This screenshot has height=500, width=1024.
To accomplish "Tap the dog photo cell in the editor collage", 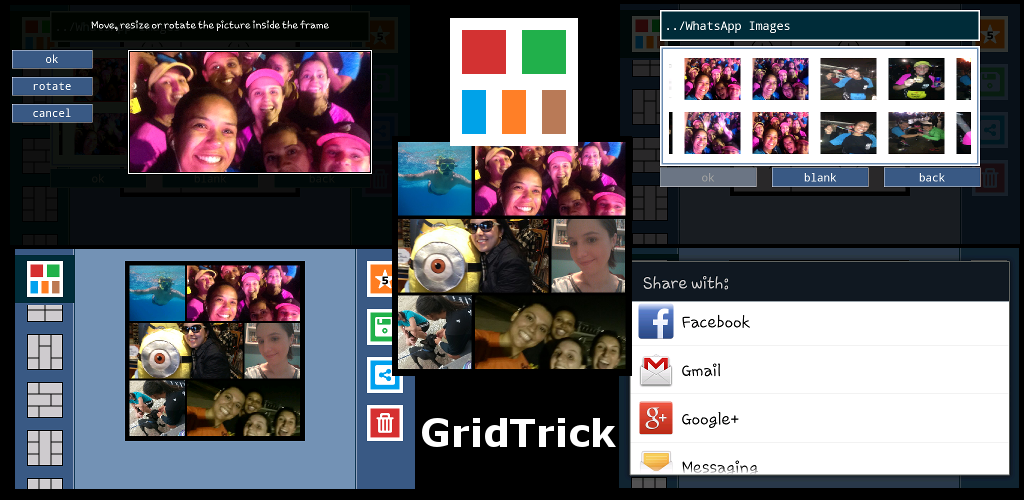I will [x=157, y=408].
